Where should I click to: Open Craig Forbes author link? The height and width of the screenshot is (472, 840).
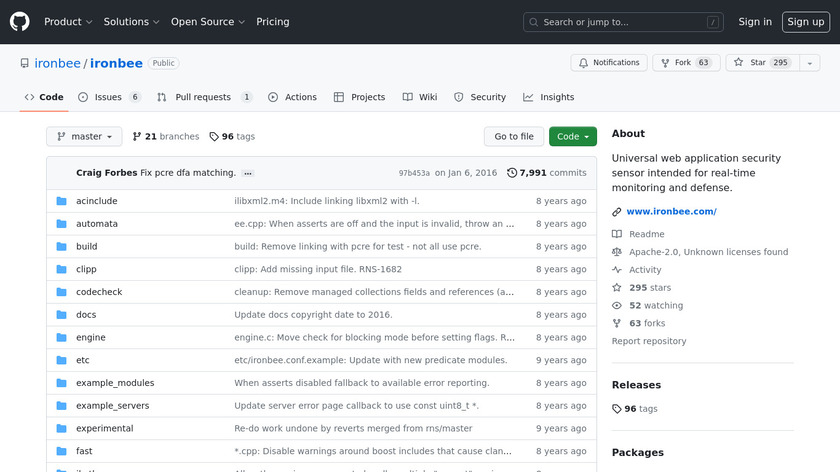107,173
